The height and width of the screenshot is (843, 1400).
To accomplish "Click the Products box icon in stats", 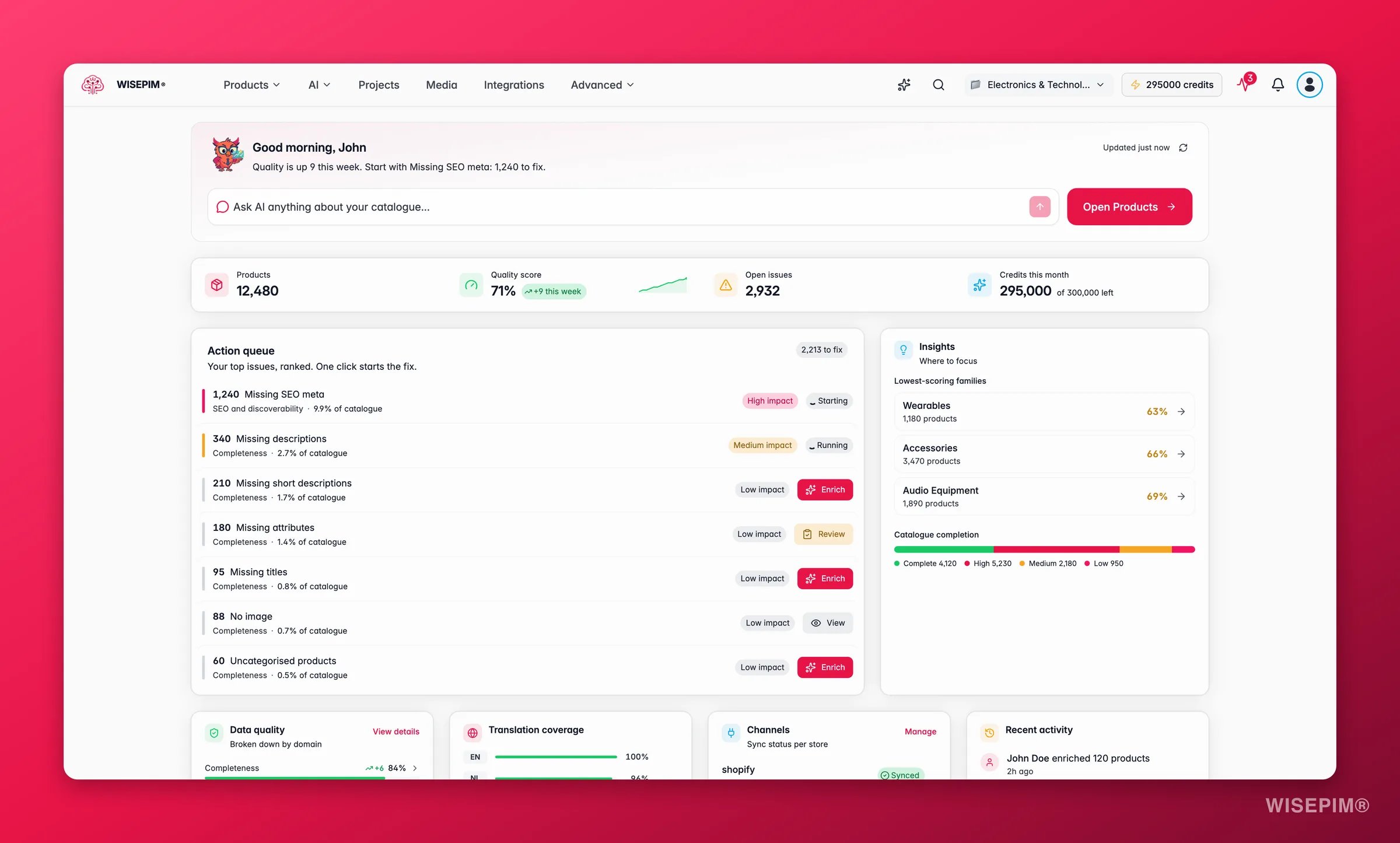I will coord(217,285).
